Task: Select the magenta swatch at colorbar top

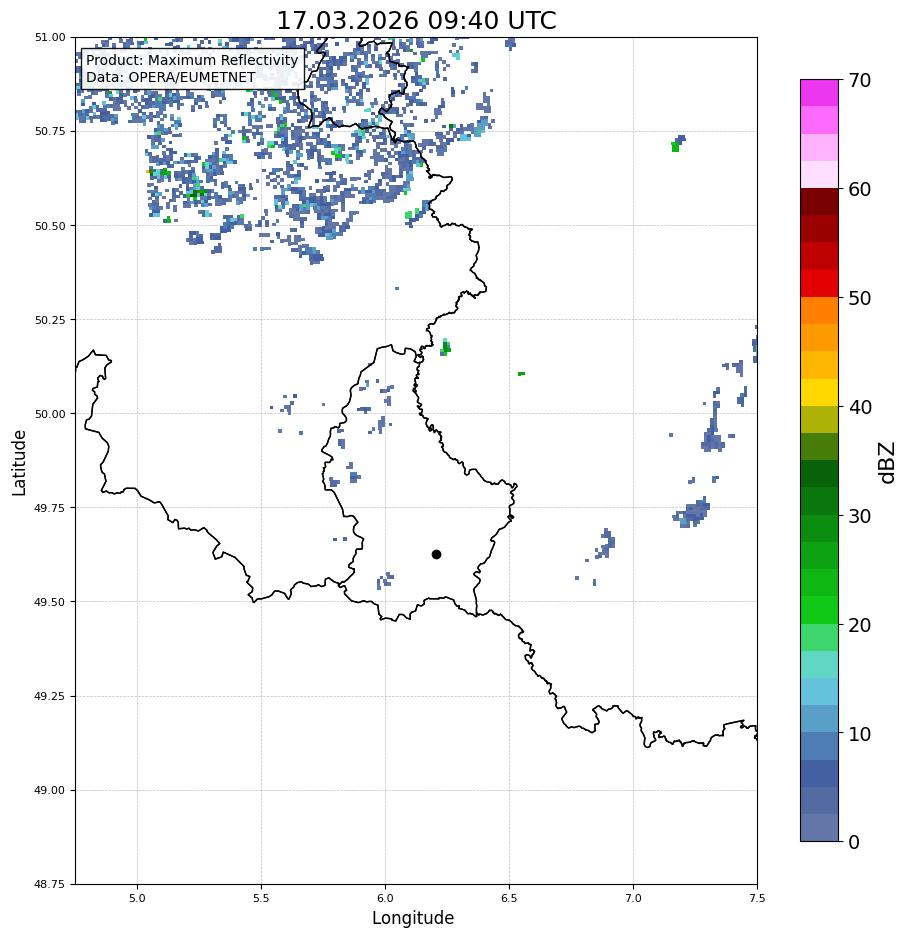Action: tap(820, 93)
